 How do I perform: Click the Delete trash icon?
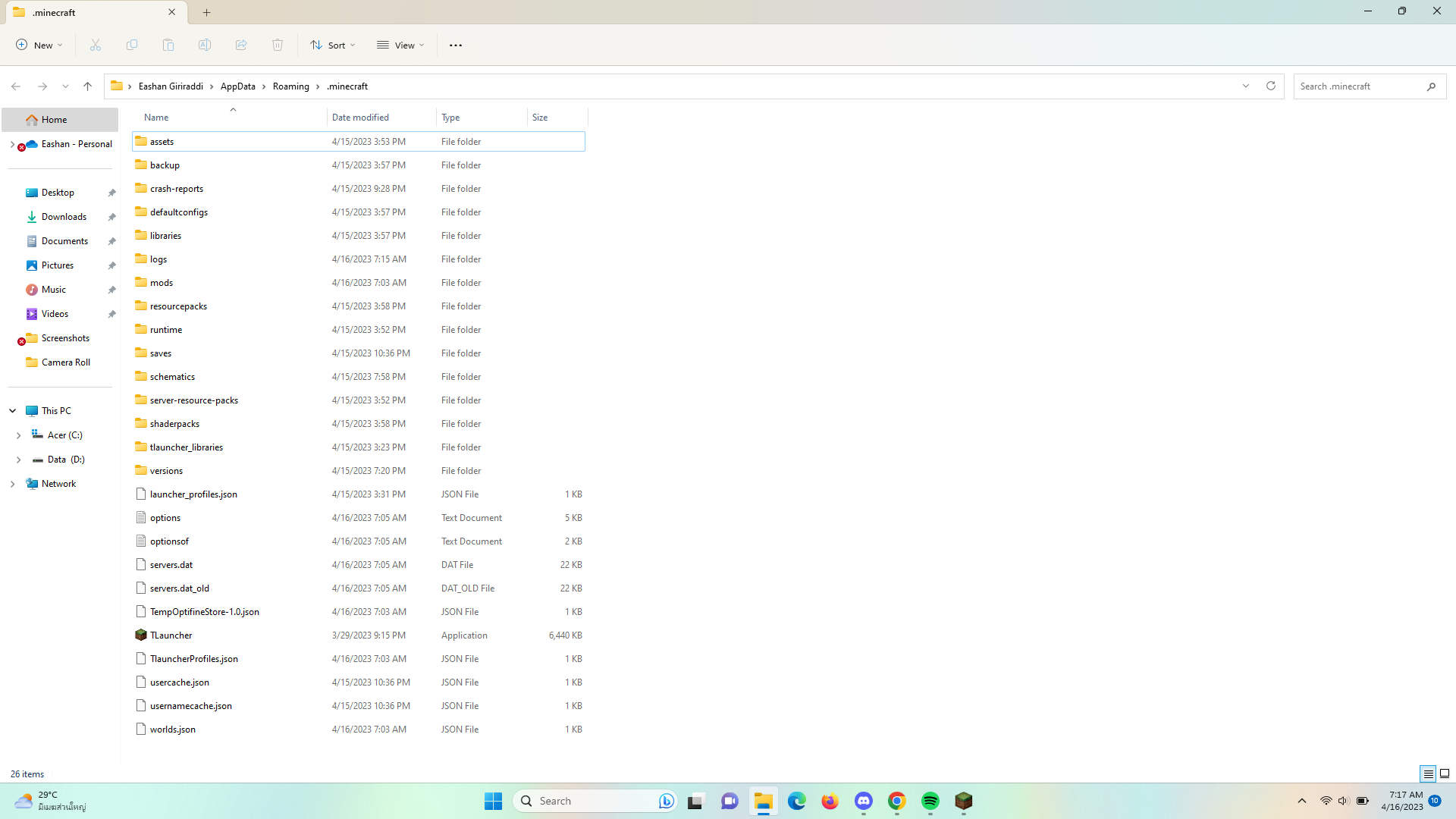pyautogui.click(x=278, y=45)
